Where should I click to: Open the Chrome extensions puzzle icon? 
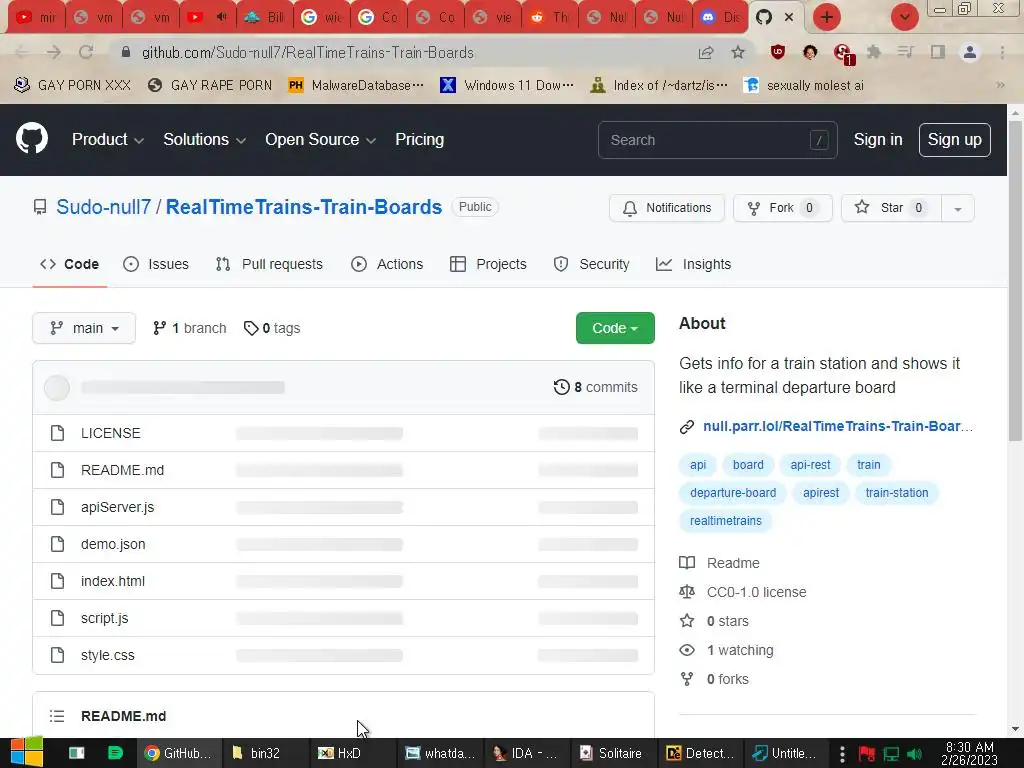874,52
